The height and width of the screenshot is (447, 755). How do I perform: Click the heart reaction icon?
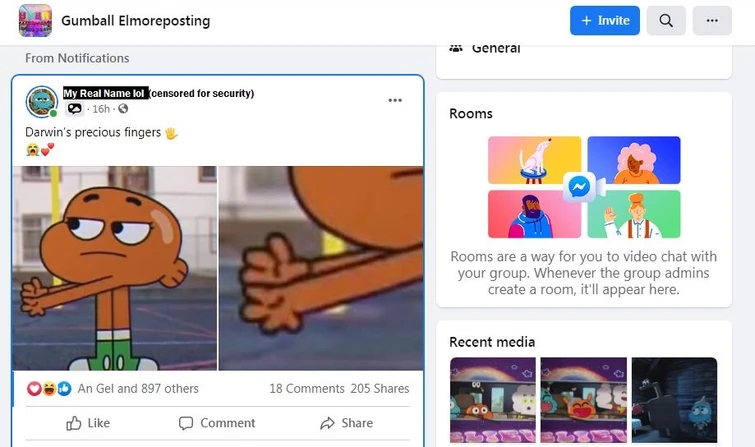pos(34,388)
